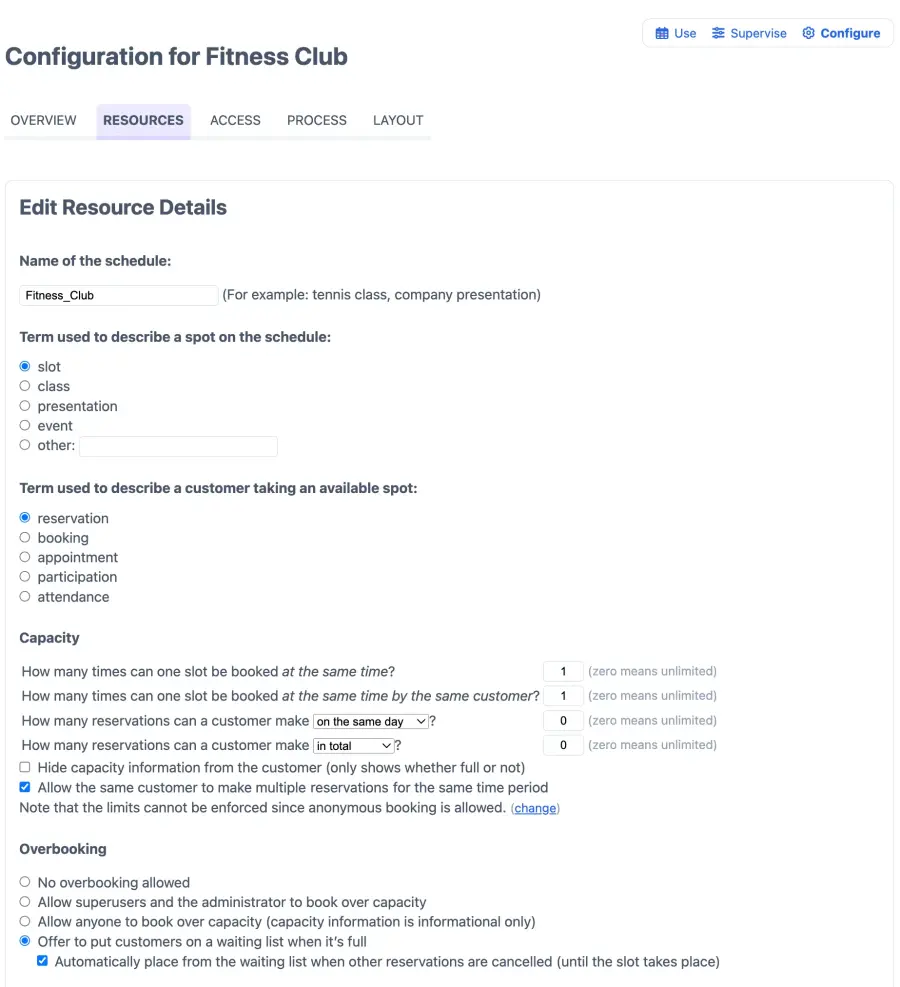Click the calendar icon next to Use

pos(661,33)
